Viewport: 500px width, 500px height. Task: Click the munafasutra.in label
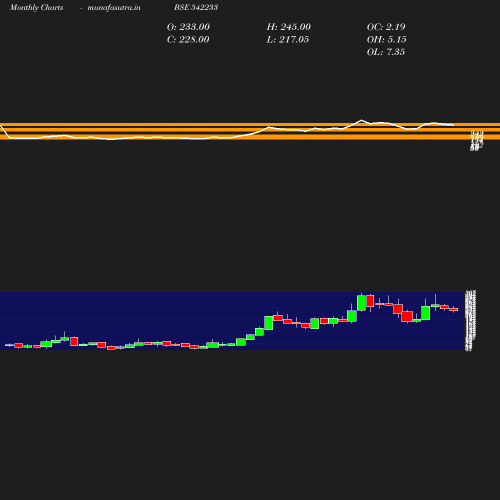click(114, 7)
